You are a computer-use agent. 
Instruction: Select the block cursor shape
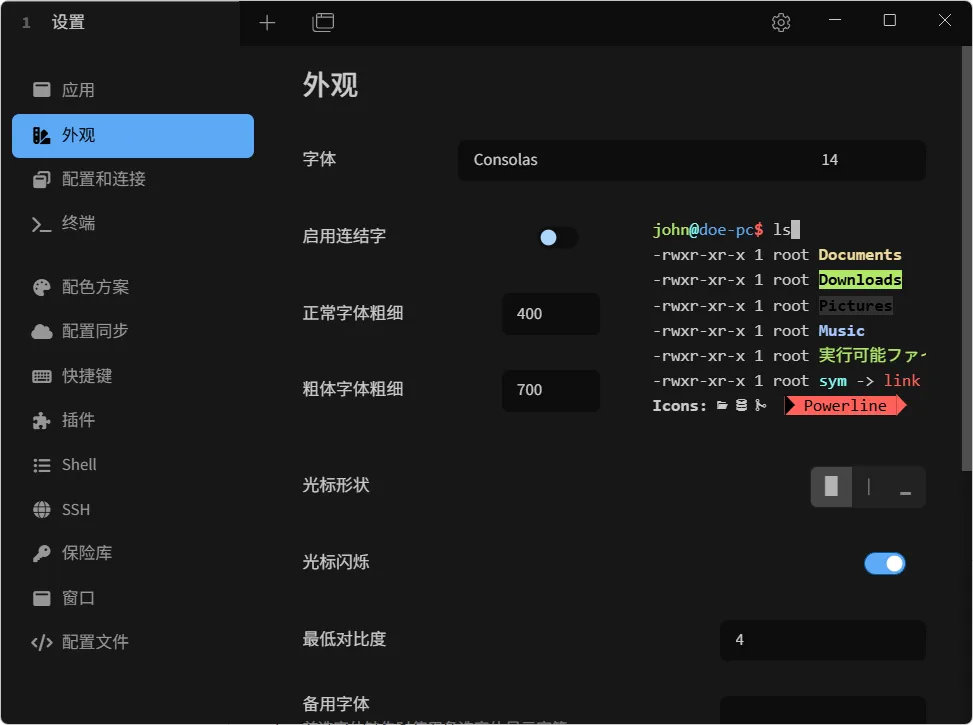click(x=832, y=486)
